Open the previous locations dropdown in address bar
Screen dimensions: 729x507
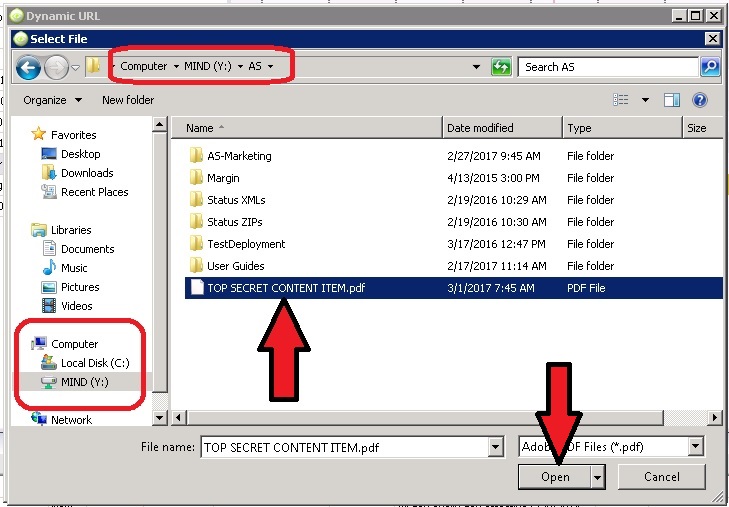point(477,67)
